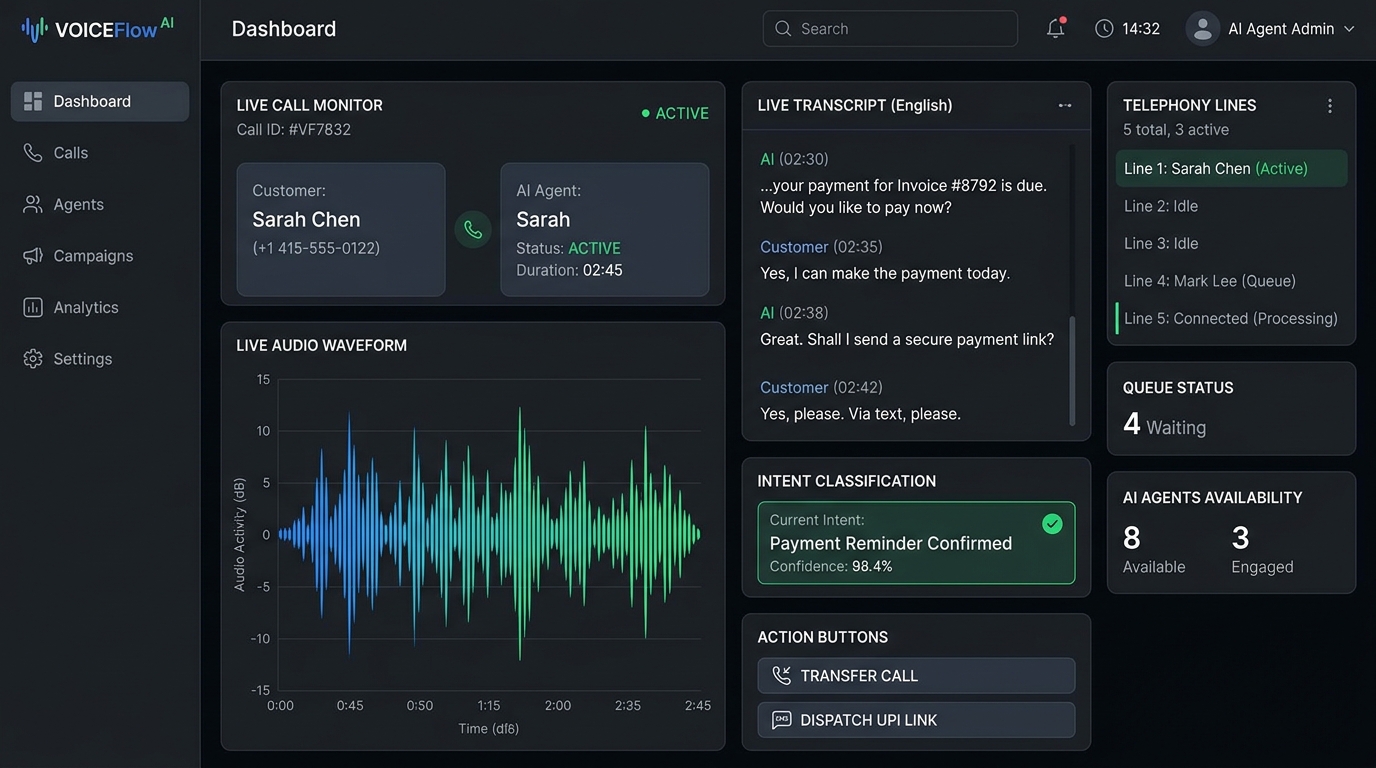The height and width of the screenshot is (768, 1376).
Task: Click the AI (02:38) transcript label
Action: [x=794, y=313]
